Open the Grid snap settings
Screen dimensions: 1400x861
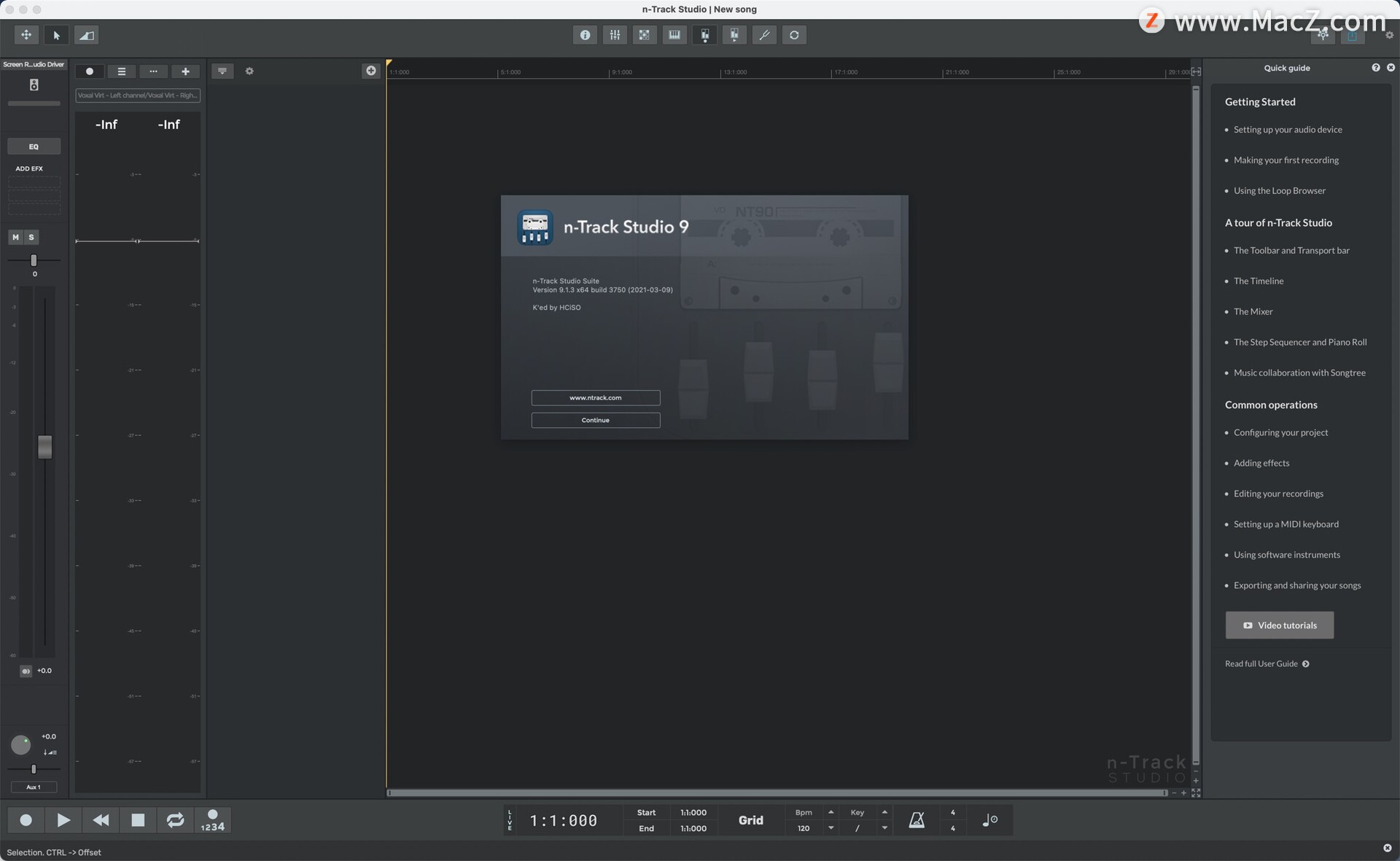(751, 820)
